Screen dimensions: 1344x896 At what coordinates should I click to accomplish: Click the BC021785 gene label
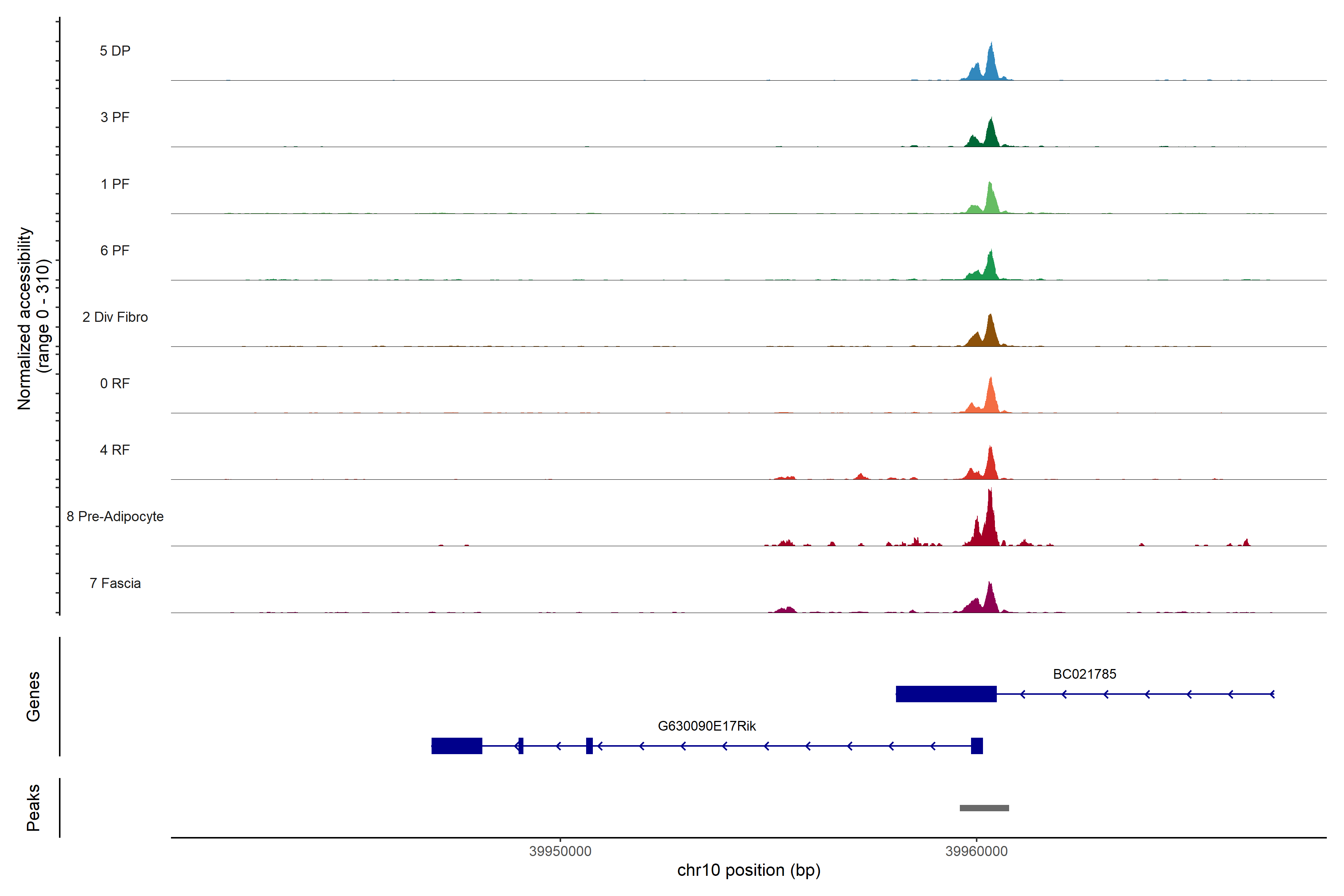[1084, 674]
